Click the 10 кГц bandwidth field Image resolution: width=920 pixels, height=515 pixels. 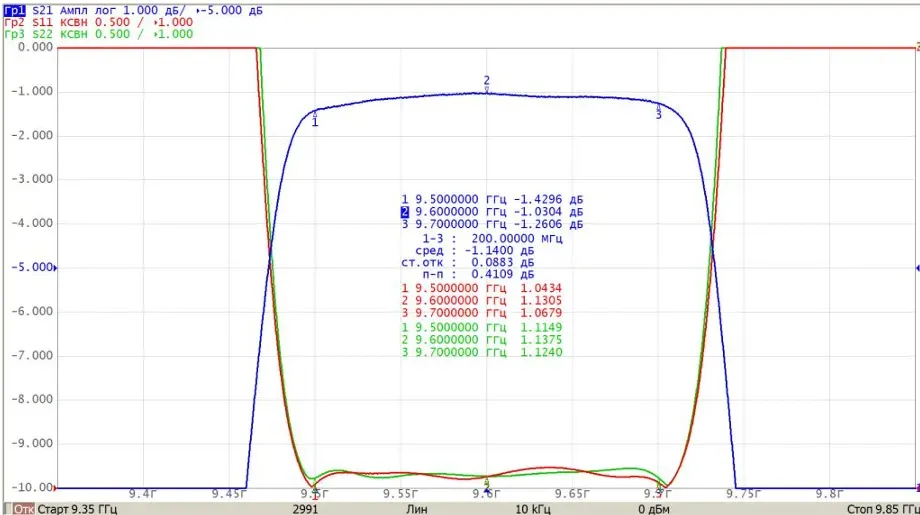click(533, 509)
